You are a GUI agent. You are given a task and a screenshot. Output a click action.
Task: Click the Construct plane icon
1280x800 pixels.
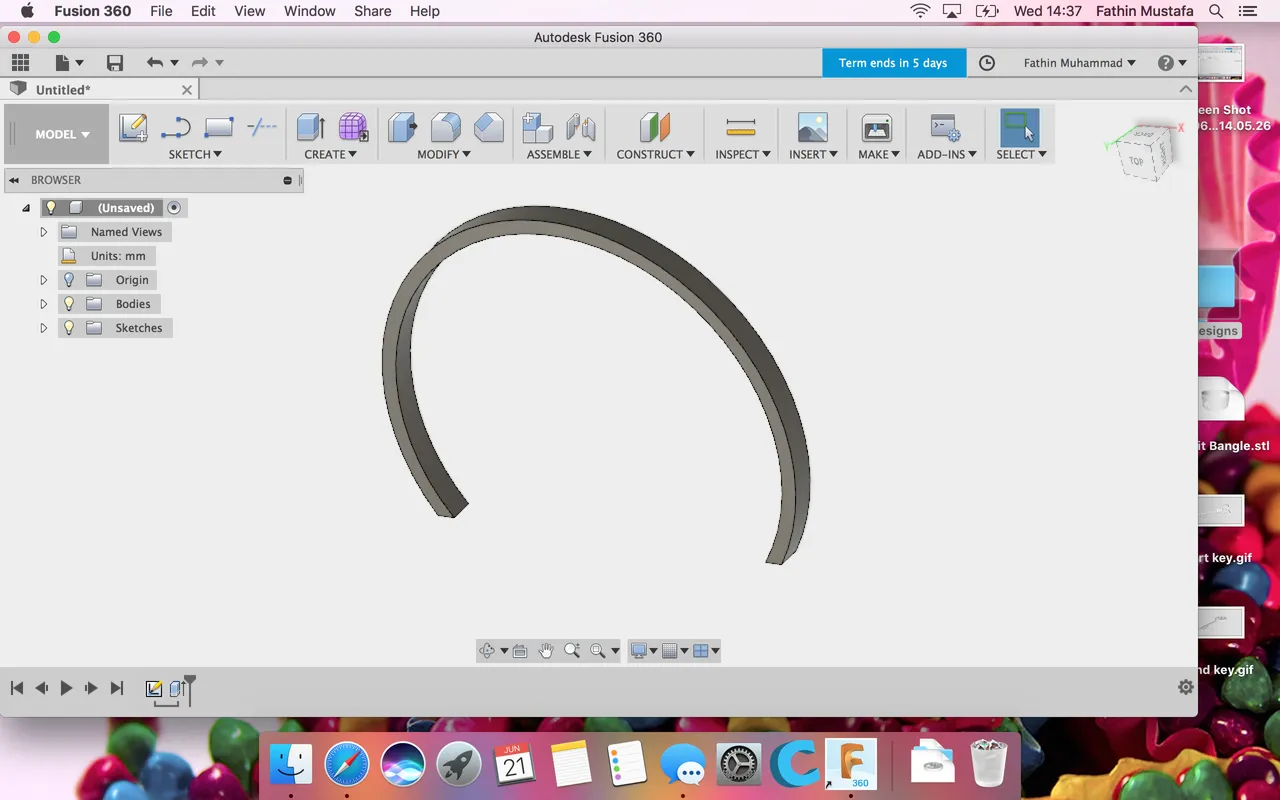coord(655,127)
